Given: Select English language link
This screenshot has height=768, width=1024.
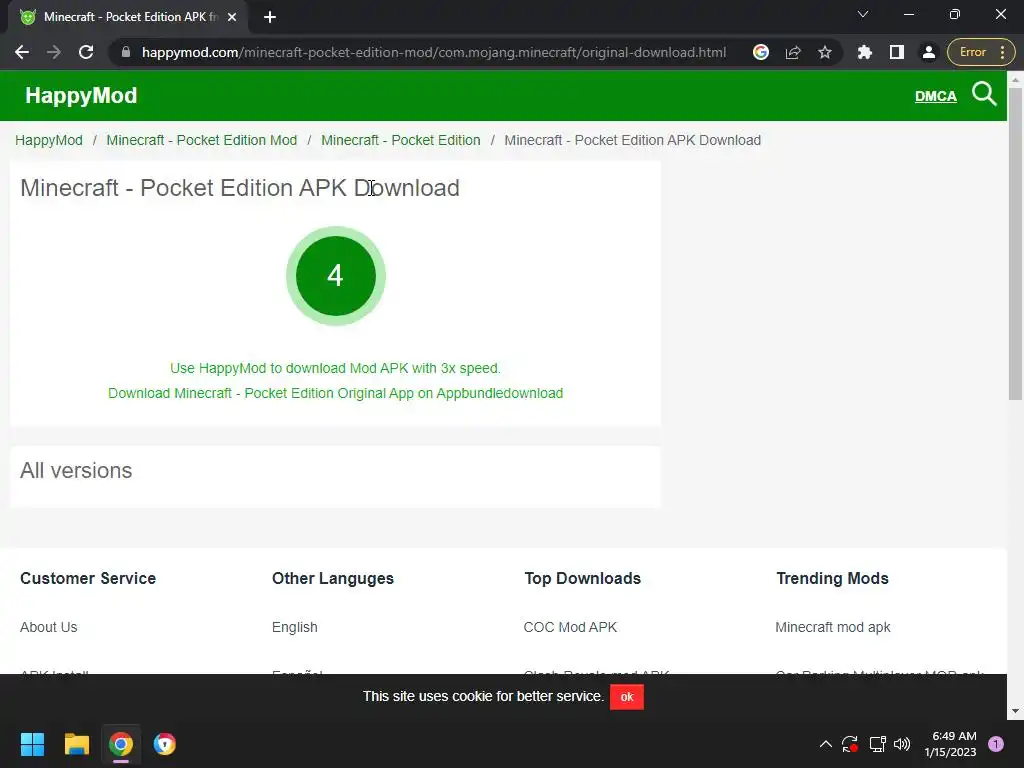Looking at the screenshot, I should click(295, 627).
